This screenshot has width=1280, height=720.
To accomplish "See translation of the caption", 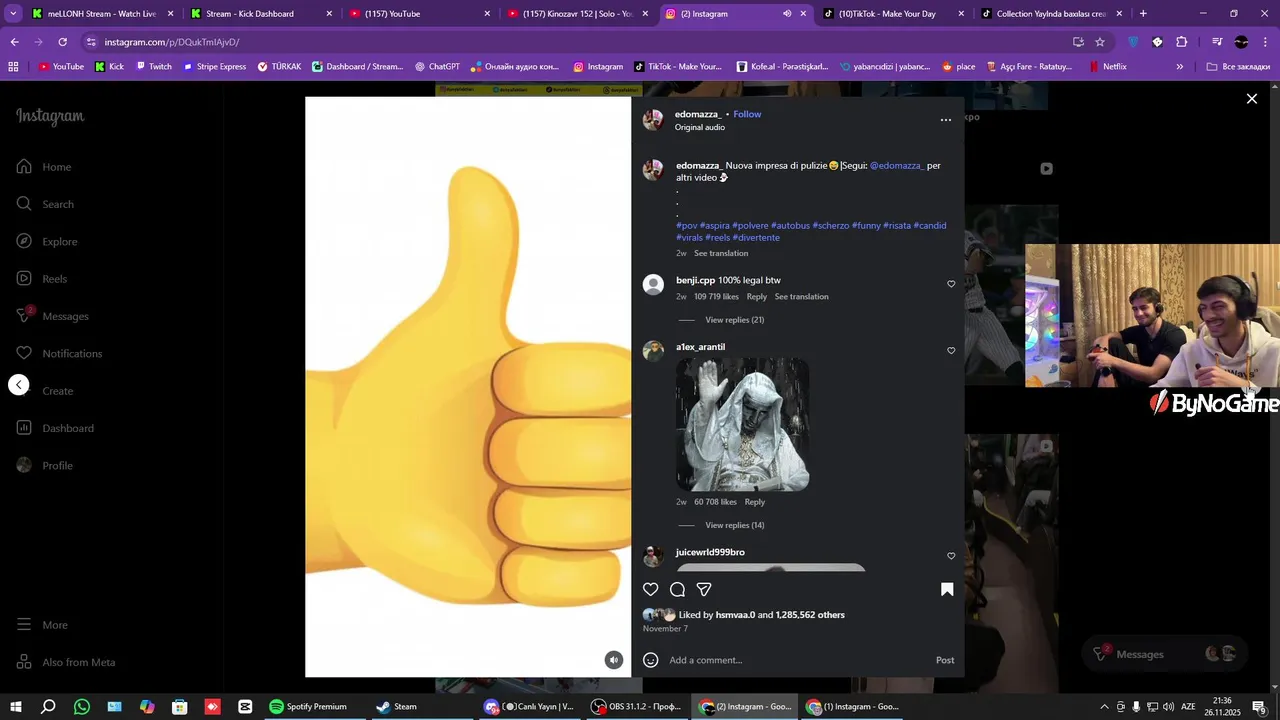I will [x=721, y=253].
